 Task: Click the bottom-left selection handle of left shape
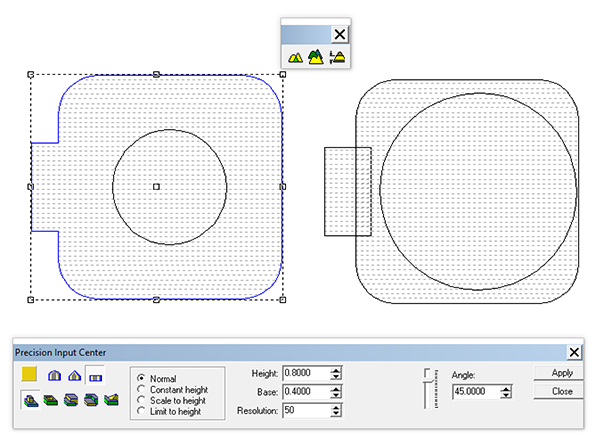click(x=31, y=300)
